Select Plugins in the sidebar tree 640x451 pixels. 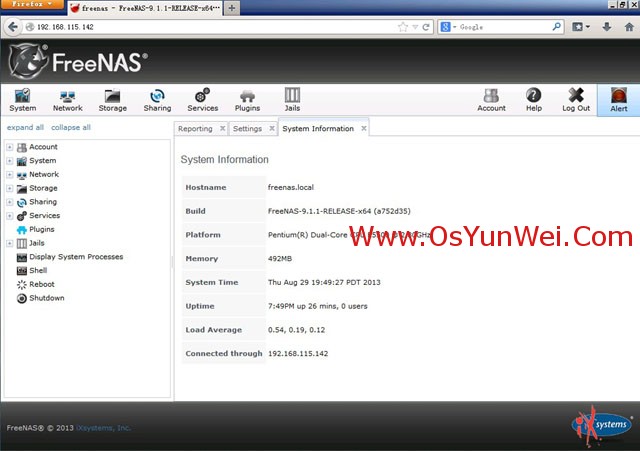click(42, 229)
